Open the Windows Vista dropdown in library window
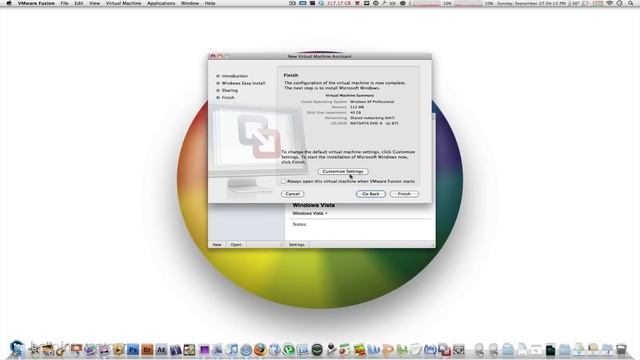The image size is (640, 360). point(310,213)
